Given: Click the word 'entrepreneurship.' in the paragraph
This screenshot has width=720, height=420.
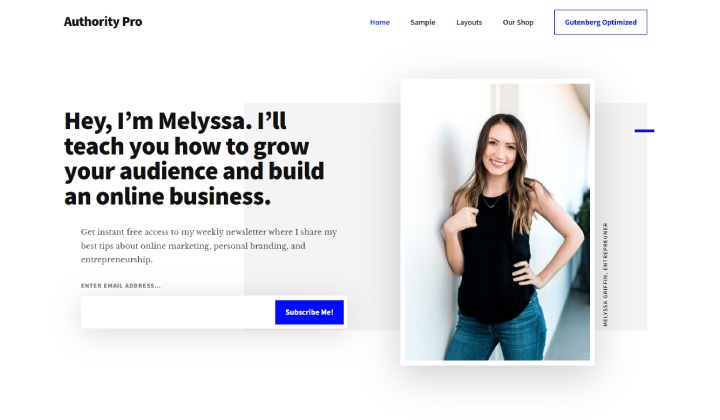Looking at the screenshot, I should pyautogui.click(x=117, y=260).
